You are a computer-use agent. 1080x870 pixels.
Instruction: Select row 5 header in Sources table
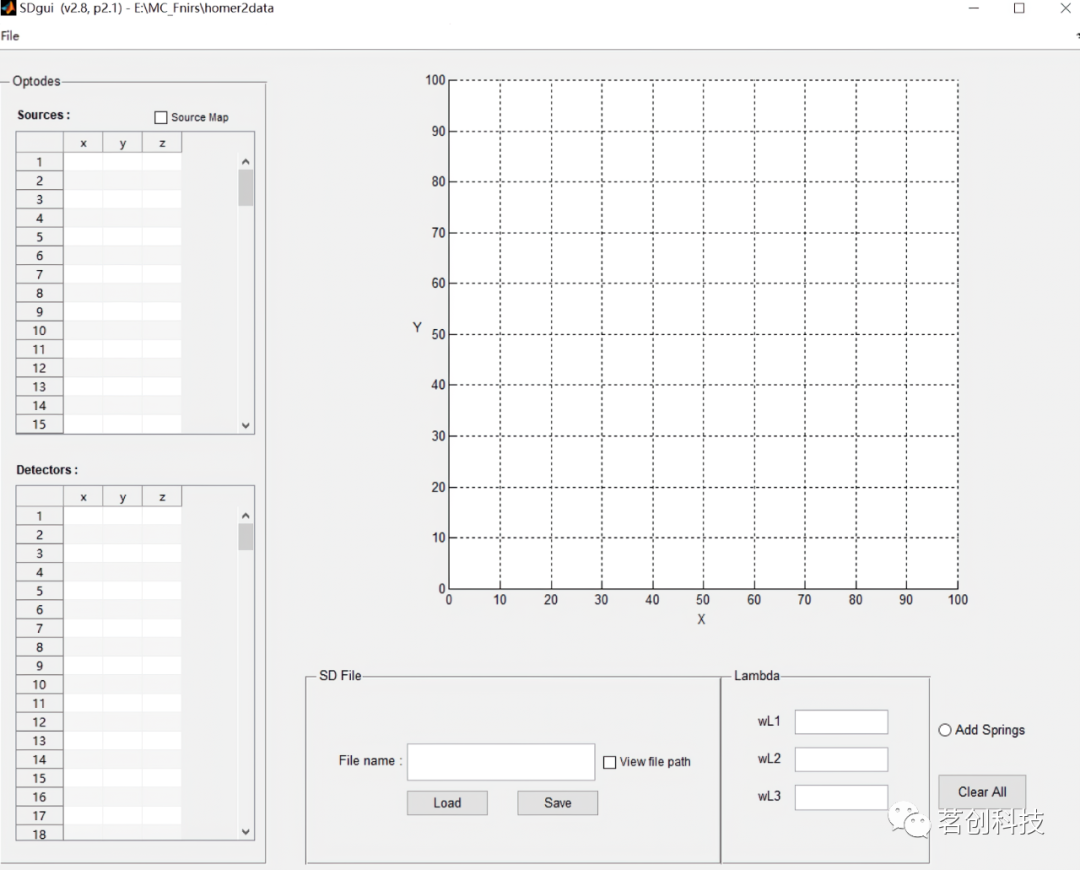click(x=39, y=237)
